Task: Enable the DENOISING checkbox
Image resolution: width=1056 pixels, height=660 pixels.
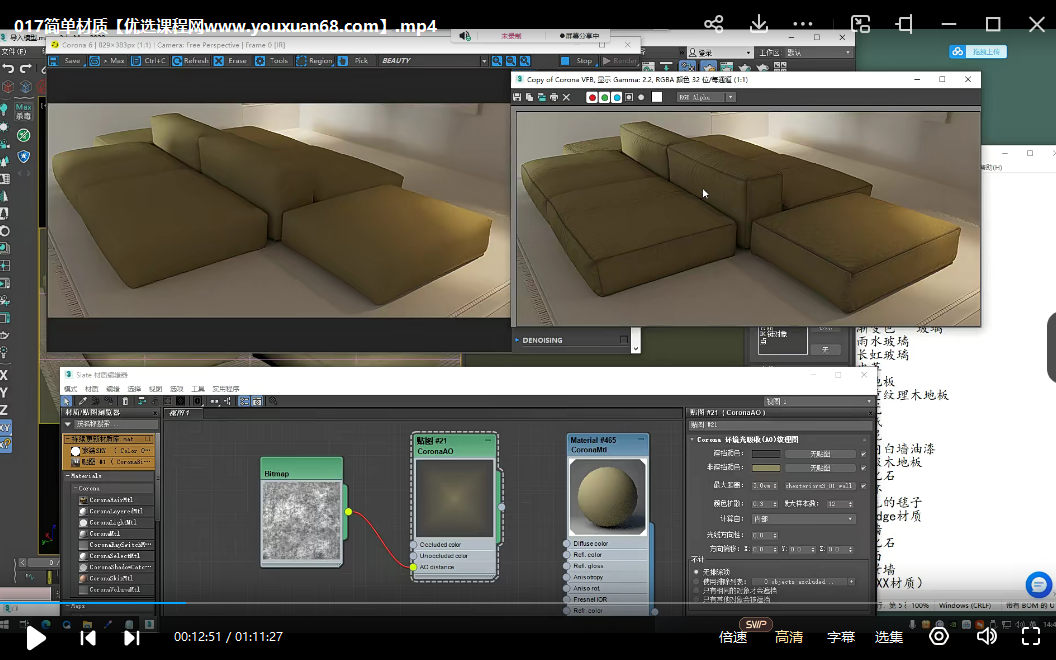Action: point(624,340)
